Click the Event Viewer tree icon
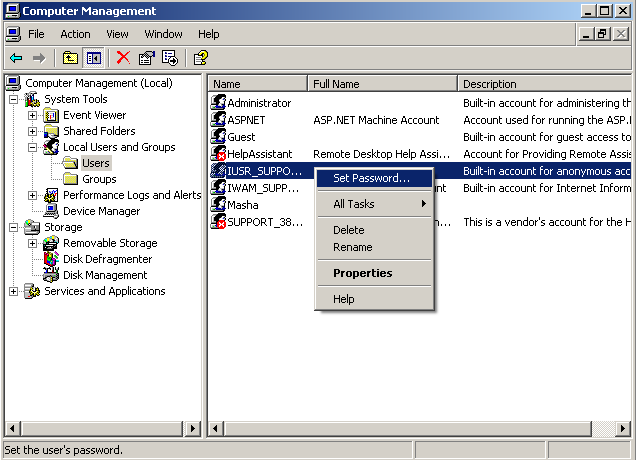Screen dimensions: 636x460 pos(51,116)
